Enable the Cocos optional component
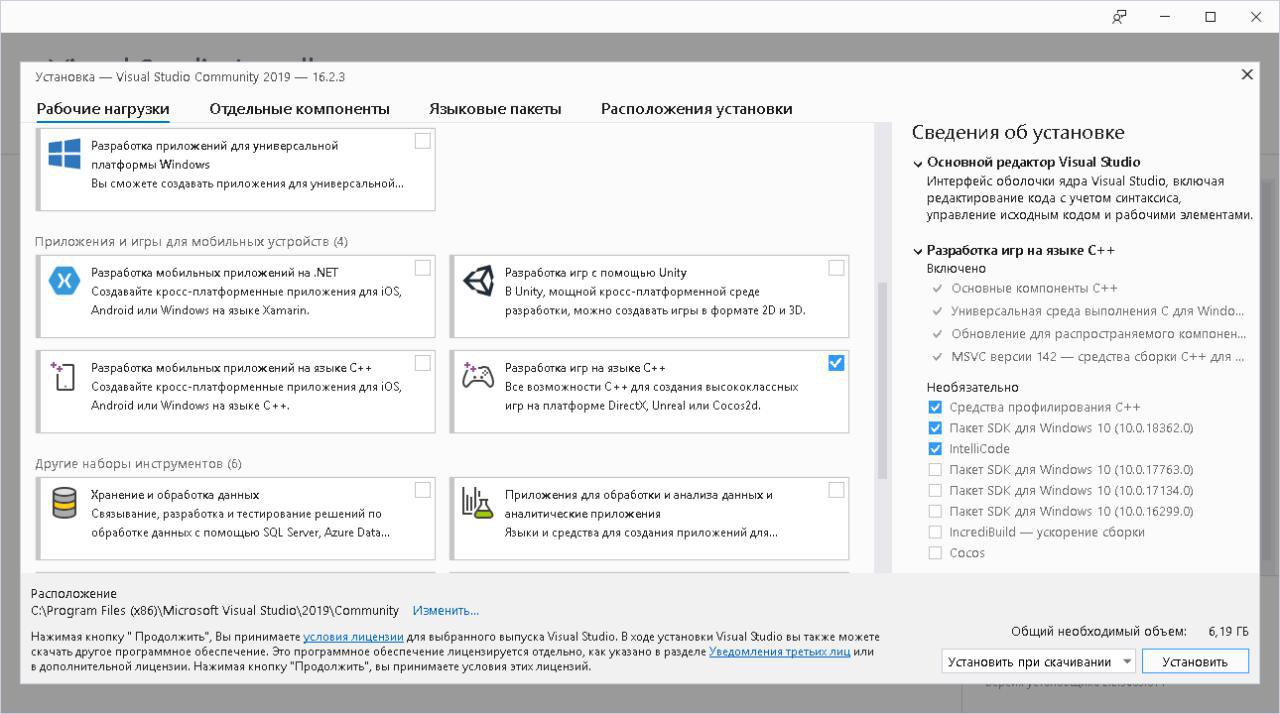This screenshot has height=714, width=1280. 935,553
